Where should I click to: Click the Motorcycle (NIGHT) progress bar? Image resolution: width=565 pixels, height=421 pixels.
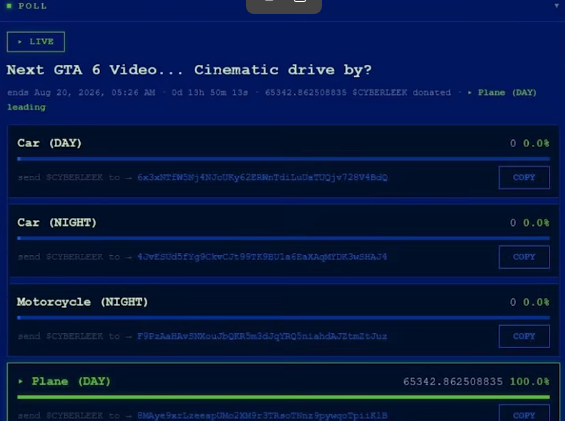tap(283, 318)
